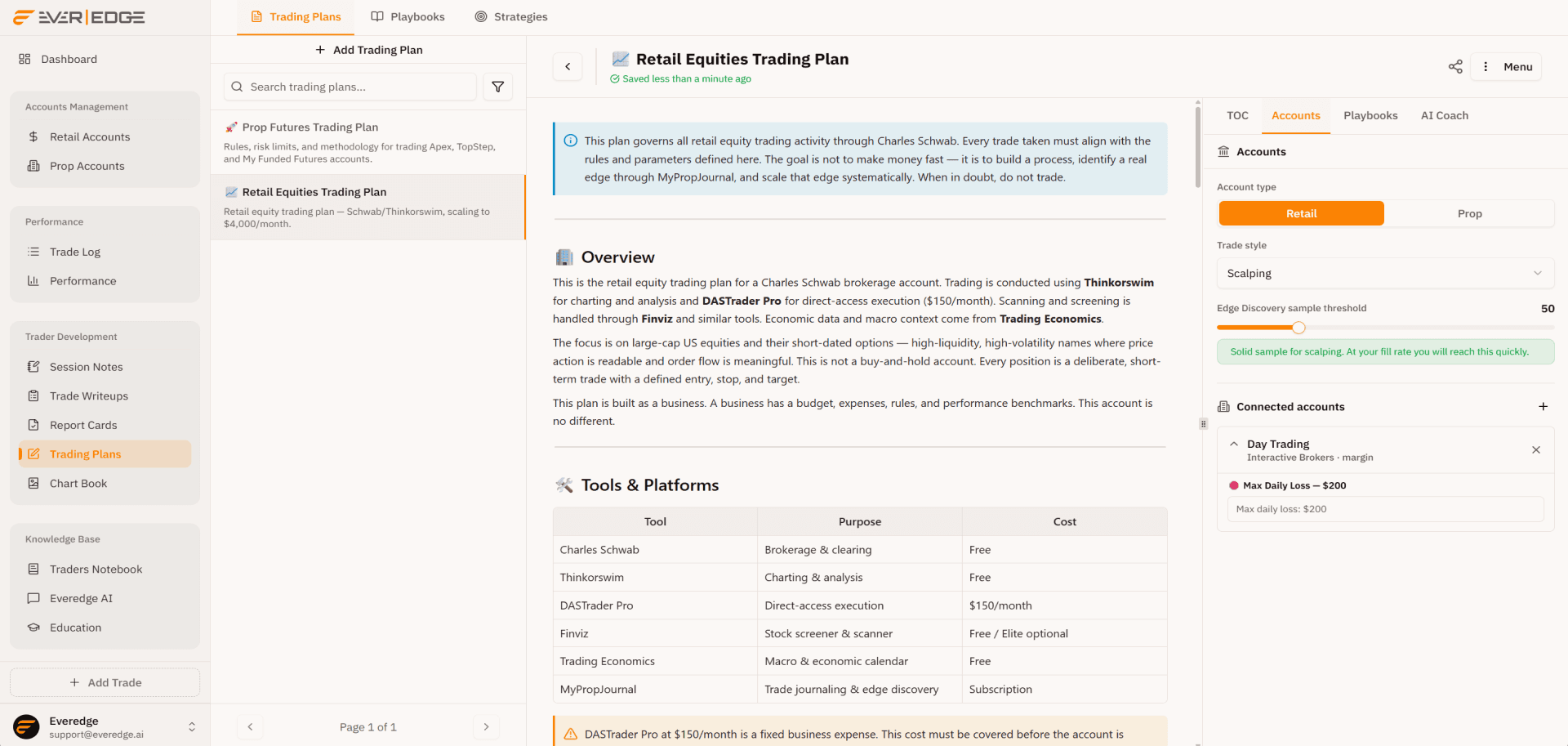Click the 'DASTrader Pro' table cell
Screen dimensions: 1568x746
click(x=655, y=605)
